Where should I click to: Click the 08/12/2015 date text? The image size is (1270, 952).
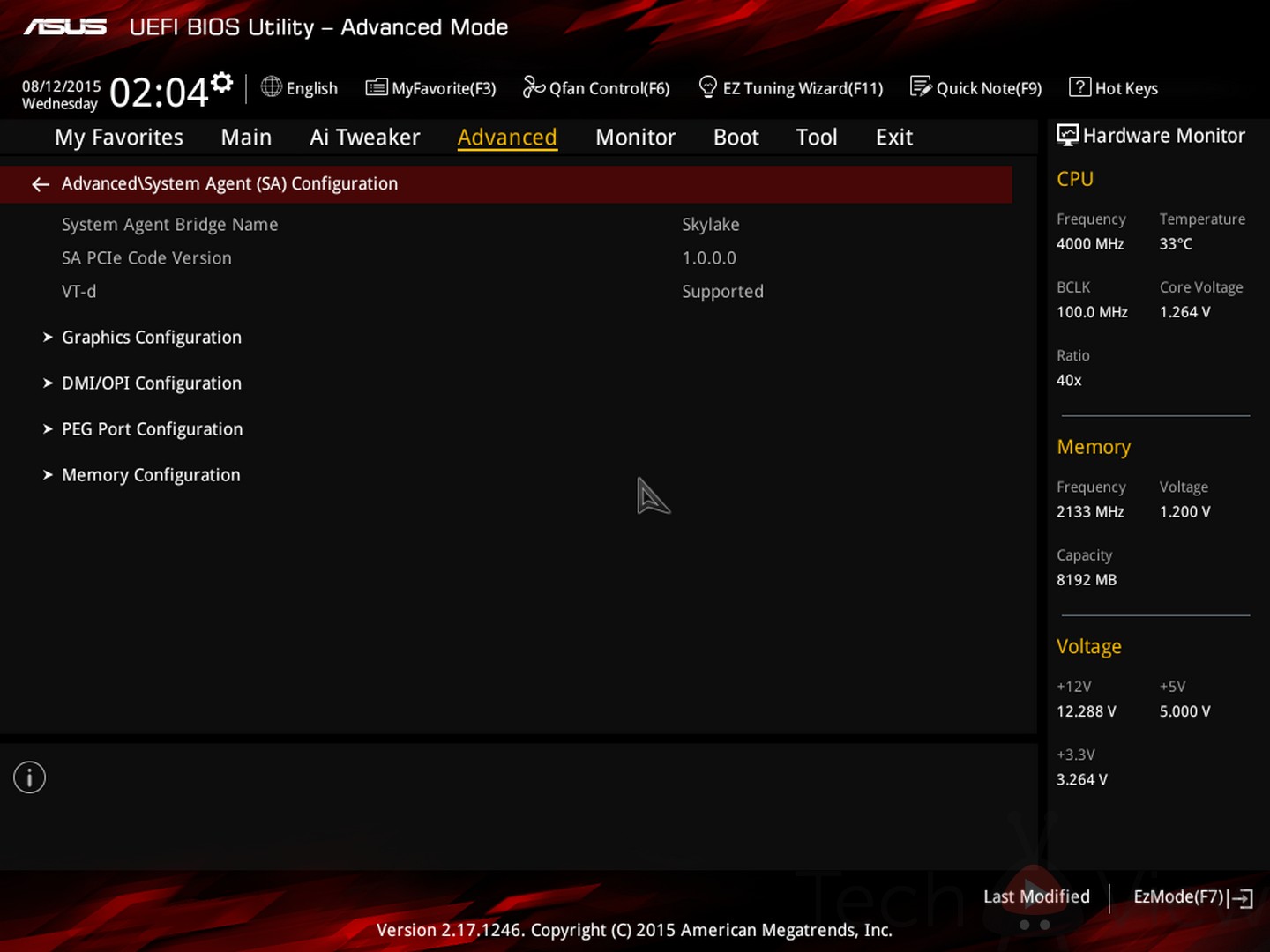click(62, 86)
